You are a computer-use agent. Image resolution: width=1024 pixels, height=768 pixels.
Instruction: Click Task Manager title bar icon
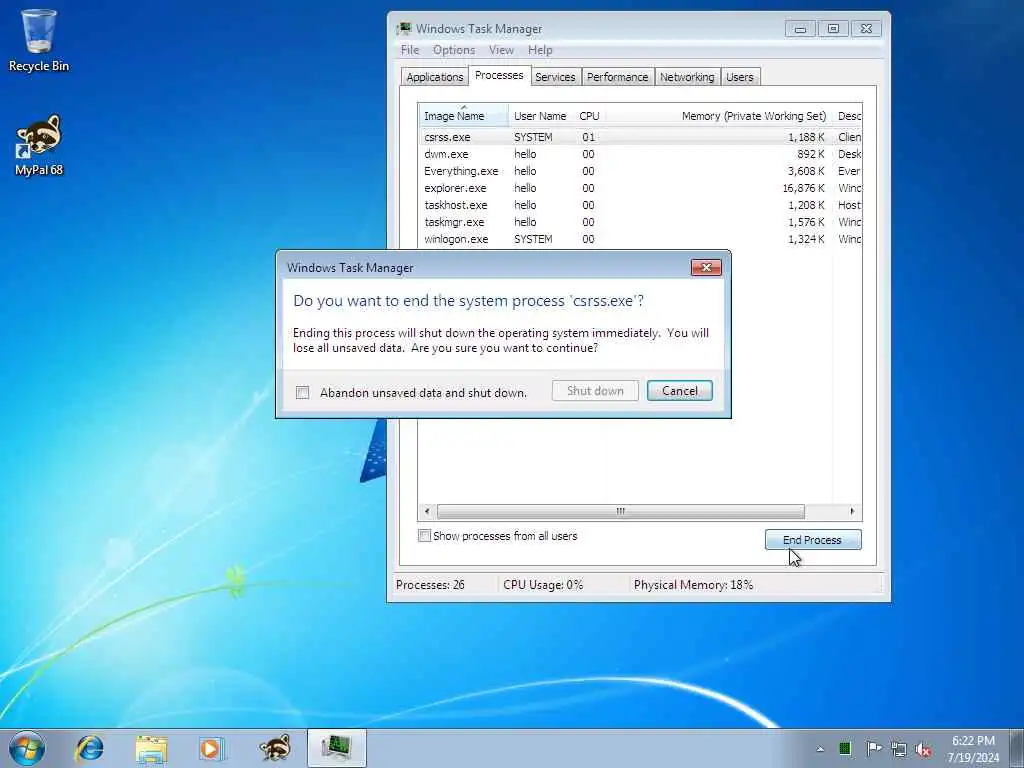click(x=404, y=29)
